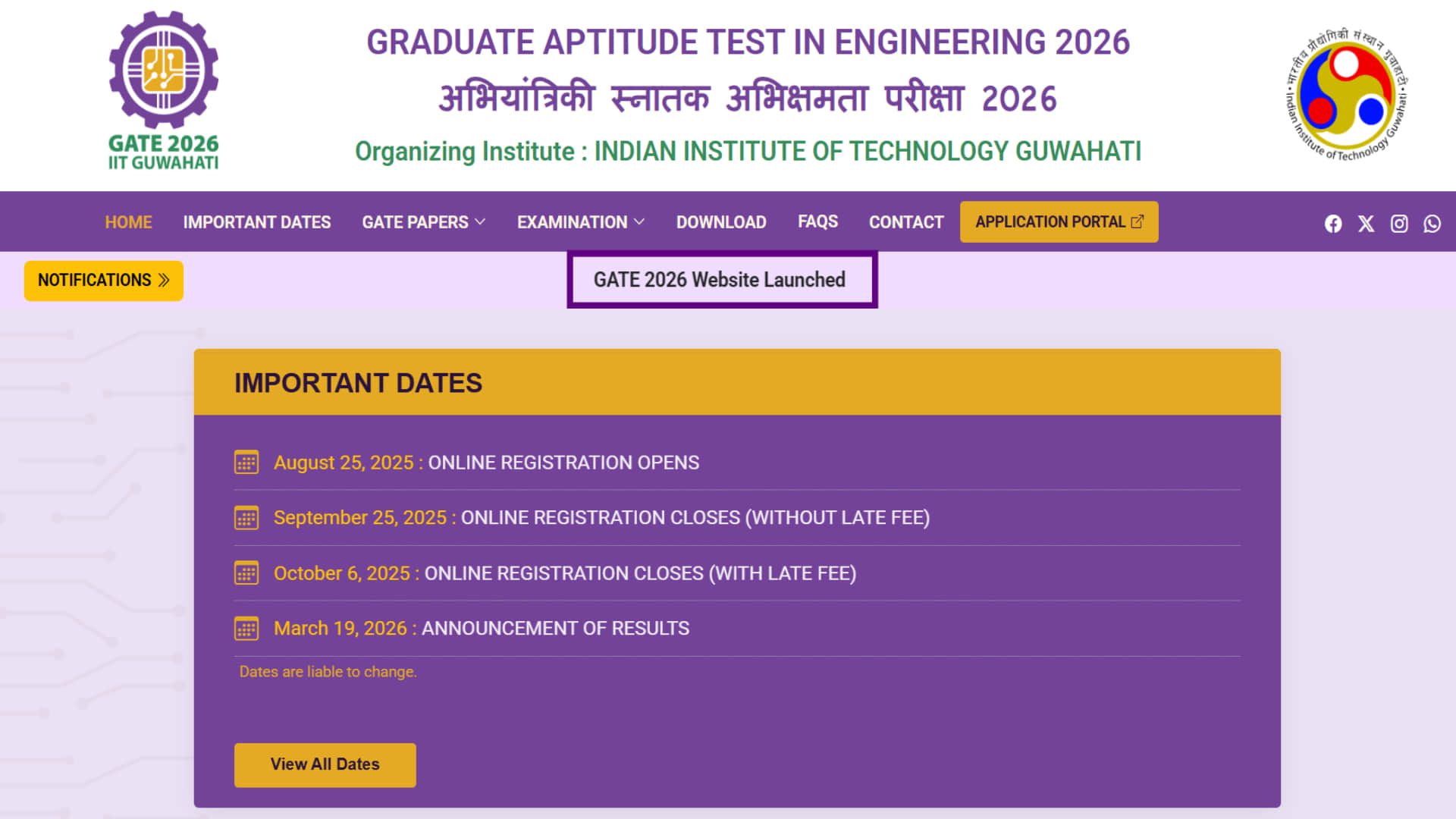Click calendar icon beside August 25, 2025
This screenshot has height=819, width=1456.
click(246, 463)
